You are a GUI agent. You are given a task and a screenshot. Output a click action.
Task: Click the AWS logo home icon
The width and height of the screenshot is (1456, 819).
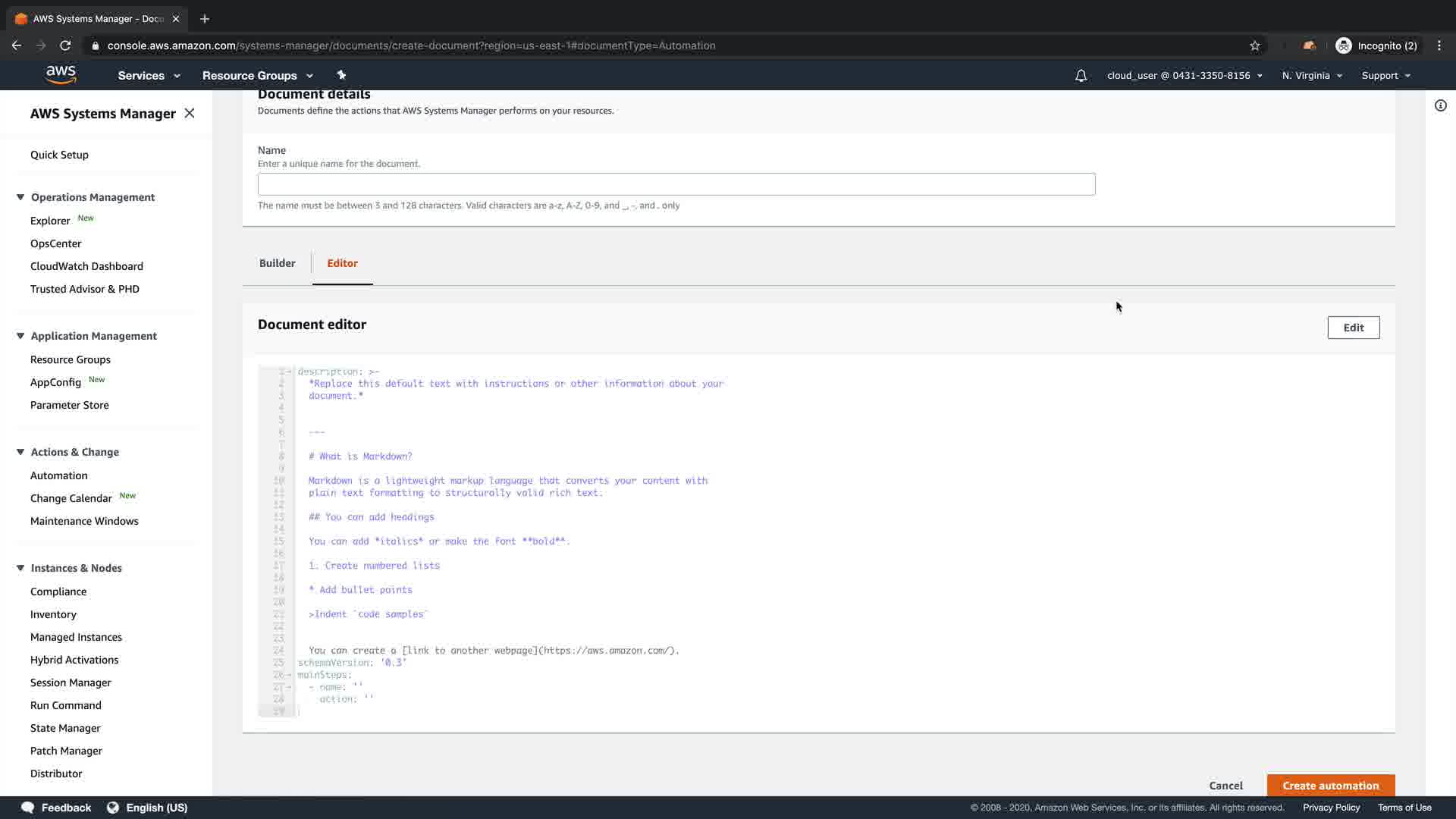tap(61, 74)
